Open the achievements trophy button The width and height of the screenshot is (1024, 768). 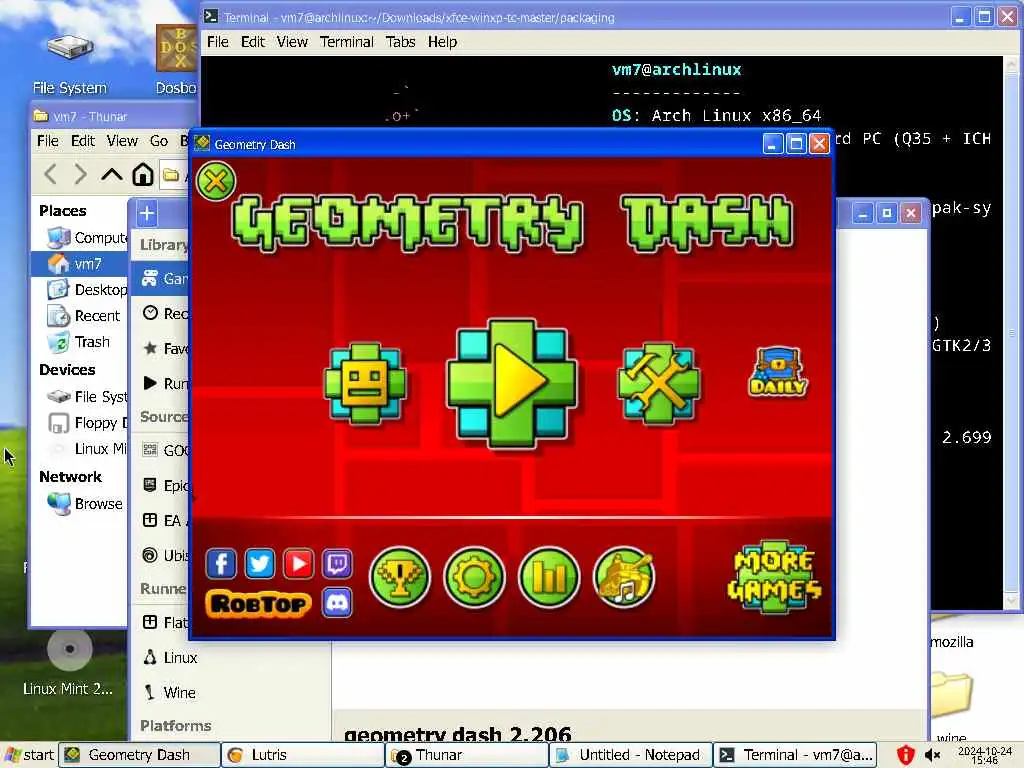tap(400, 577)
